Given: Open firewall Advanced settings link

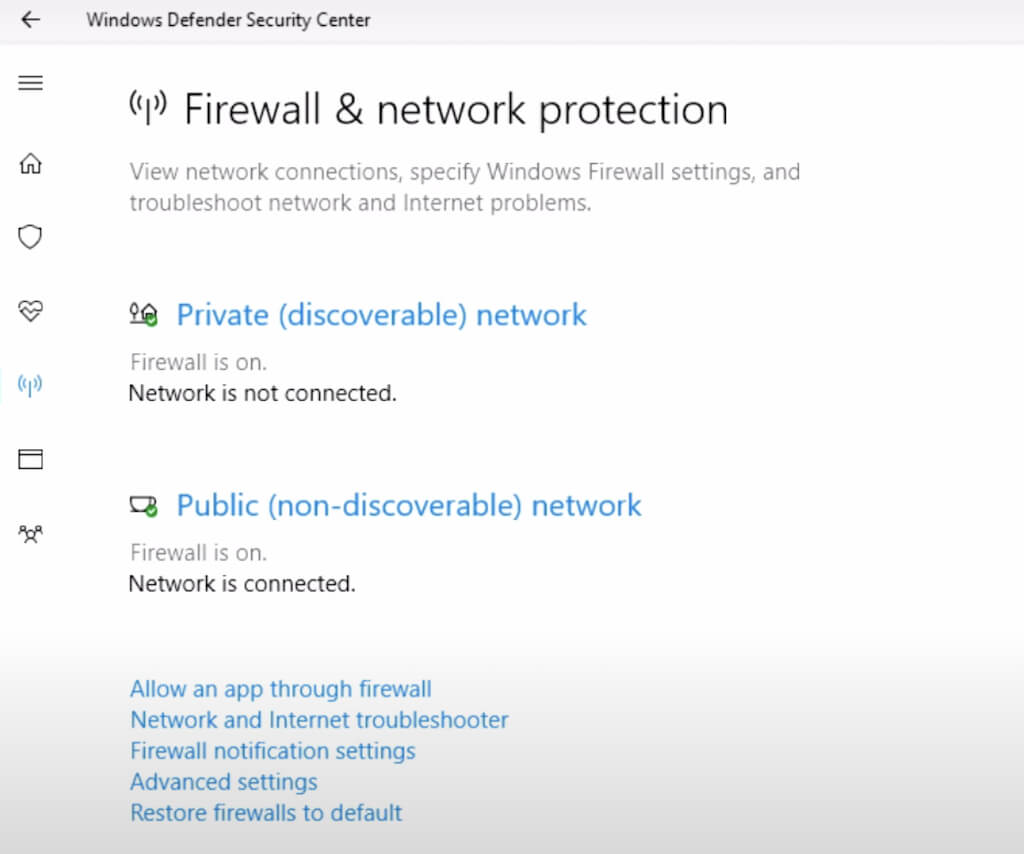Looking at the screenshot, I should pos(223,782).
